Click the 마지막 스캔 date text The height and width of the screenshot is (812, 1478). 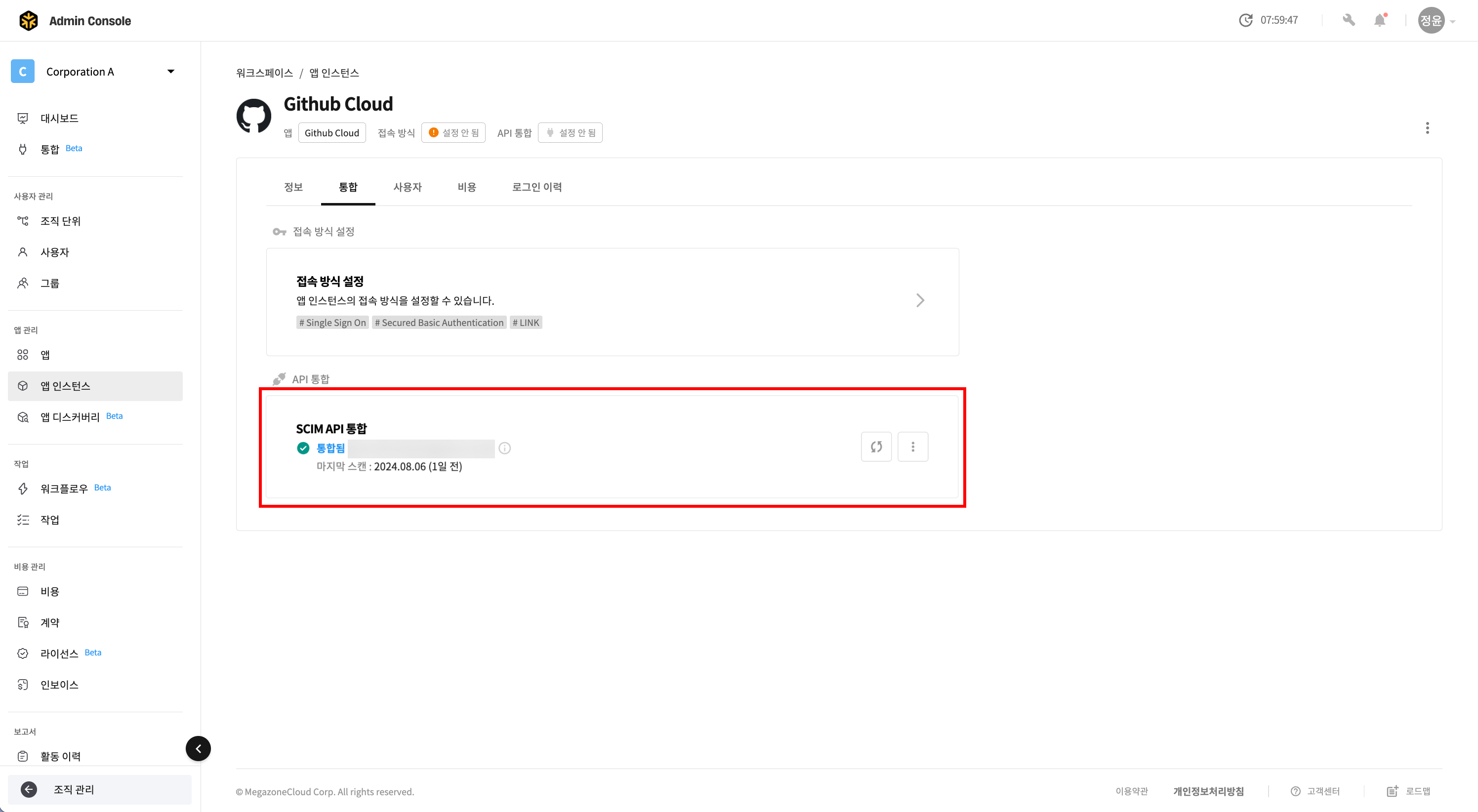point(418,467)
